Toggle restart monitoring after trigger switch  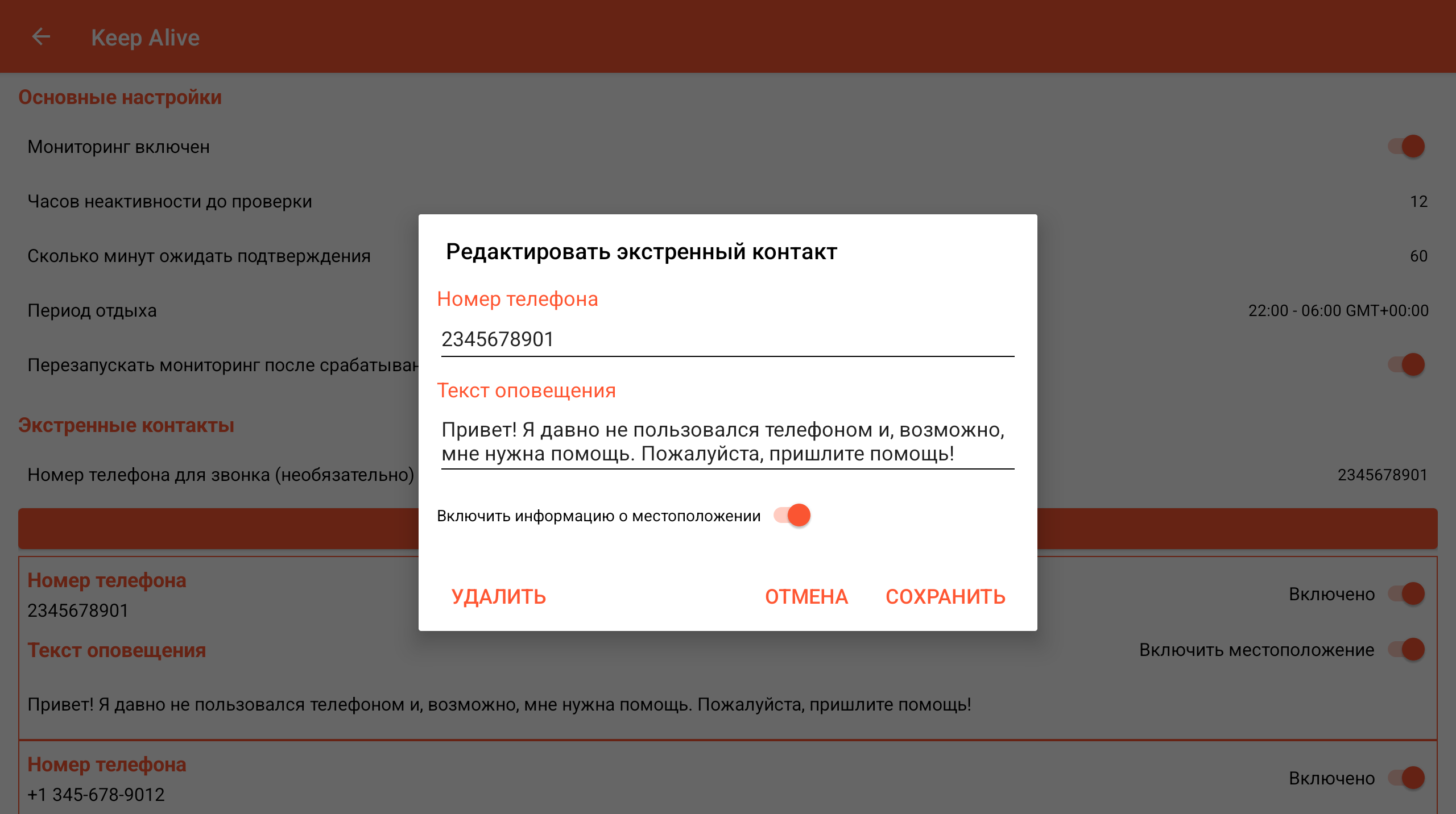pos(1406,365)
